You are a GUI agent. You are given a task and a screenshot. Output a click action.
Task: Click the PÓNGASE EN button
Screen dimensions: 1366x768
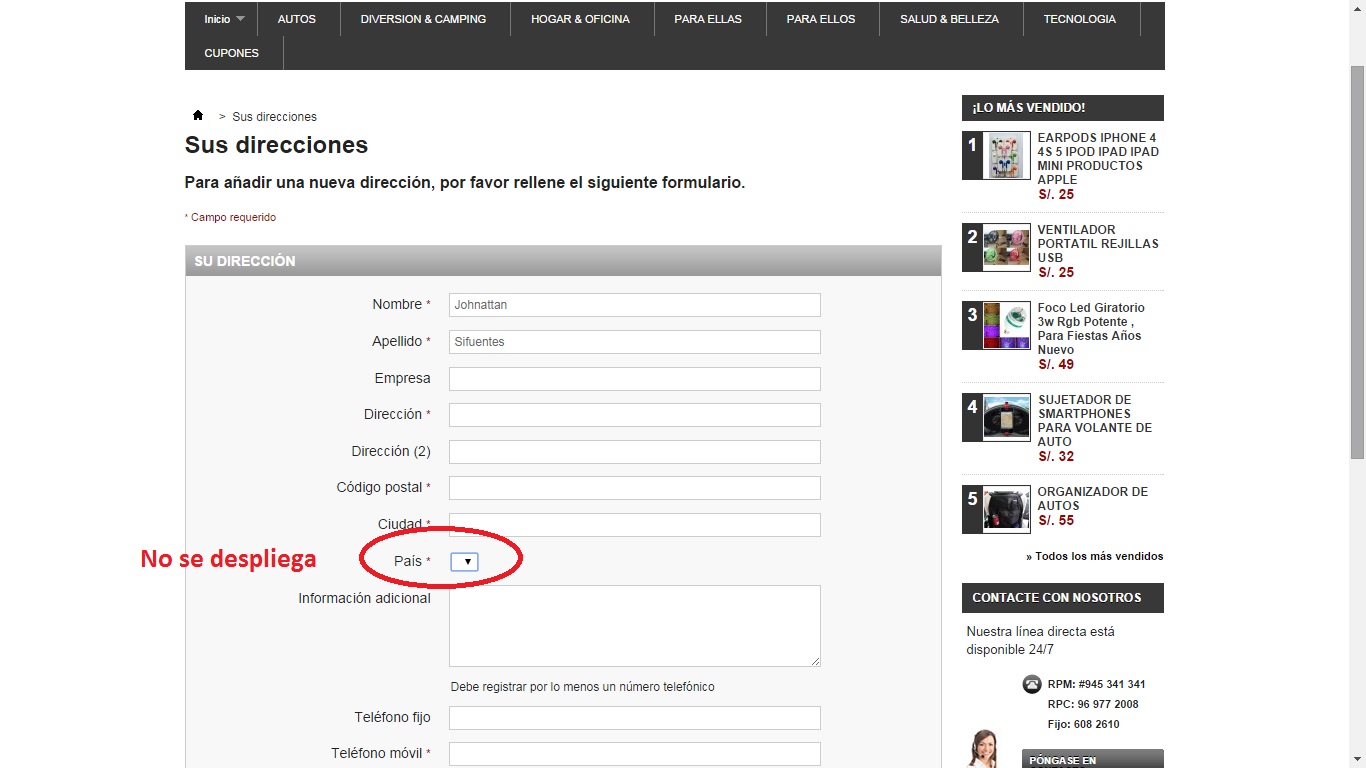pos(1093,759)
